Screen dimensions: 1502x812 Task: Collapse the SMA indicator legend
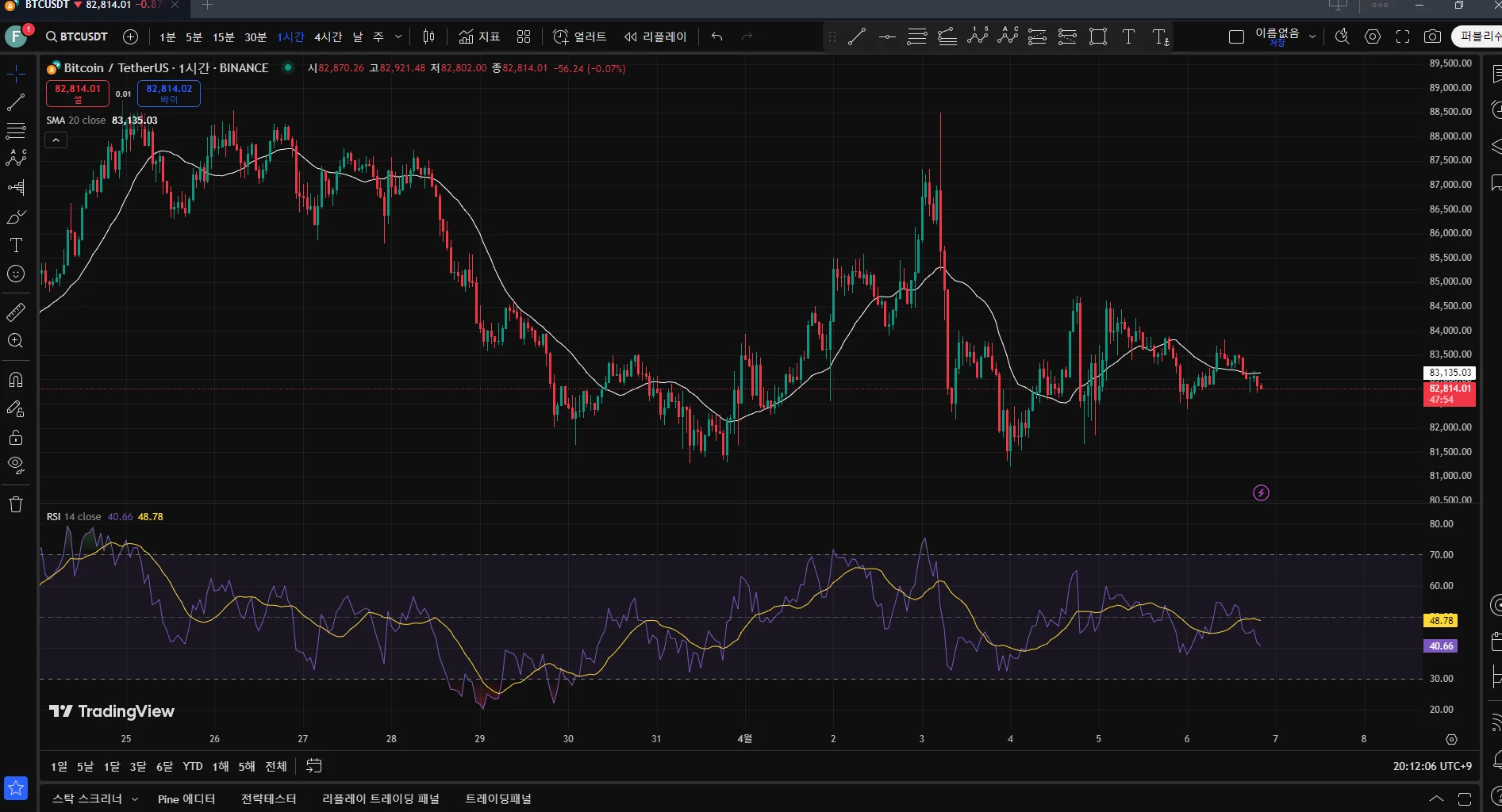[x=56, y=140]
